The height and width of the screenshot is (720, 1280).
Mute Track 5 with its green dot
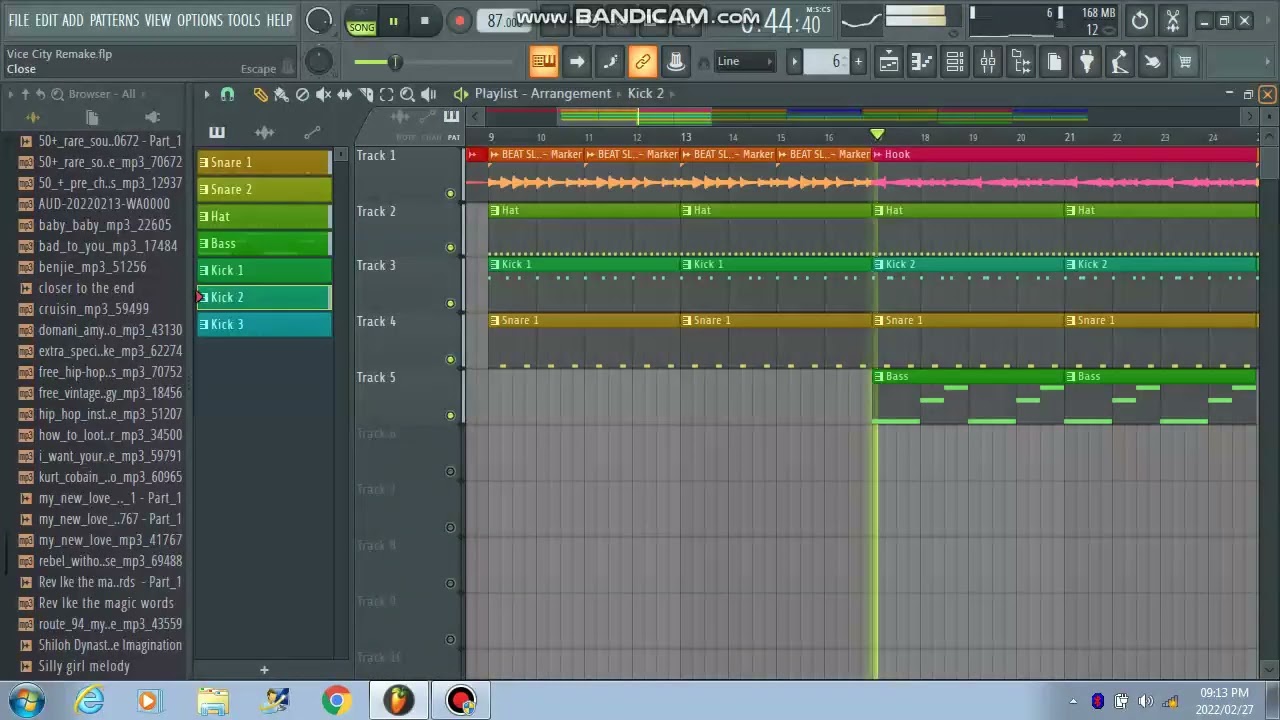[450, 415]
